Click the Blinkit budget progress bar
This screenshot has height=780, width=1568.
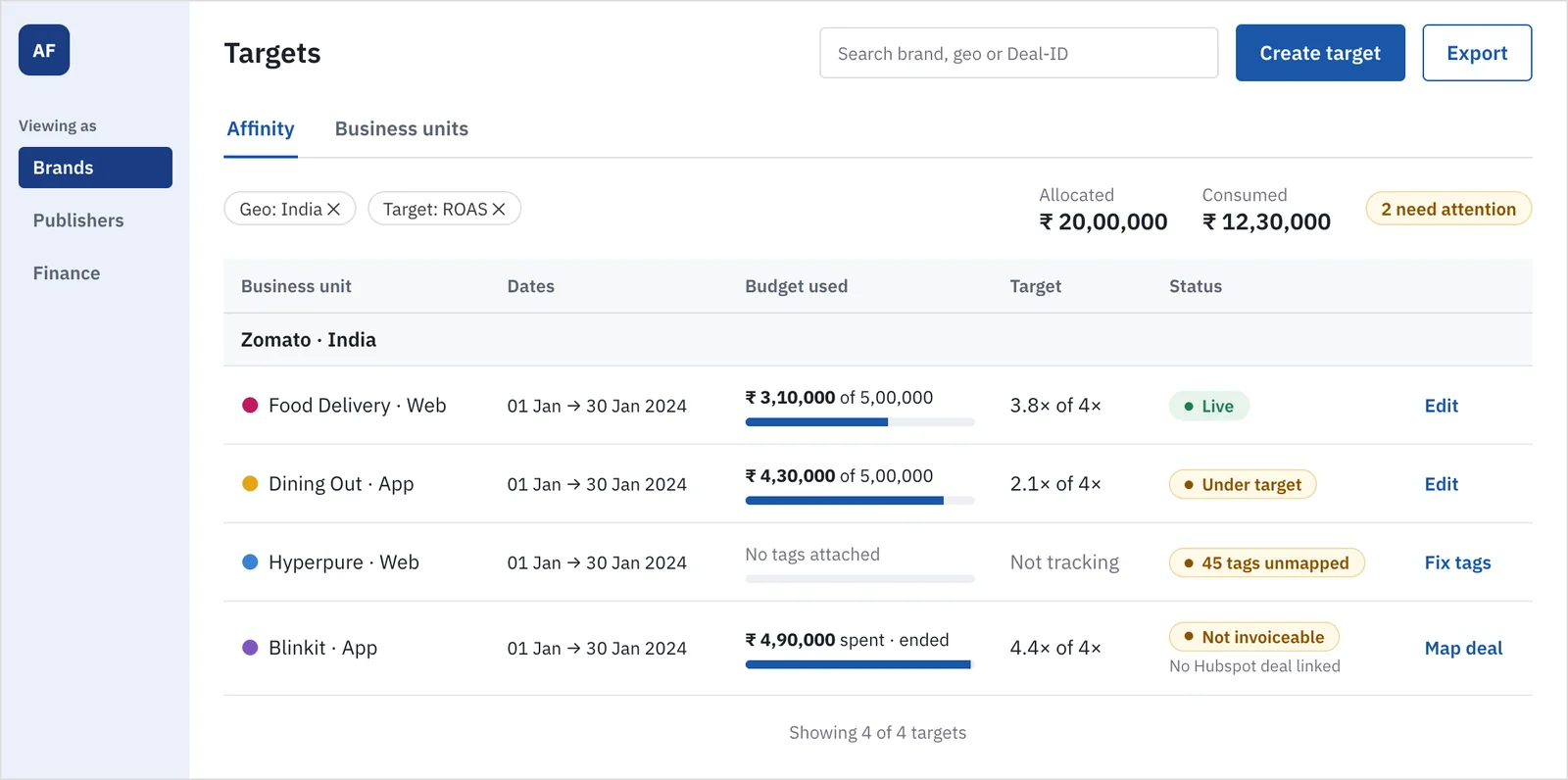(859, 664)
